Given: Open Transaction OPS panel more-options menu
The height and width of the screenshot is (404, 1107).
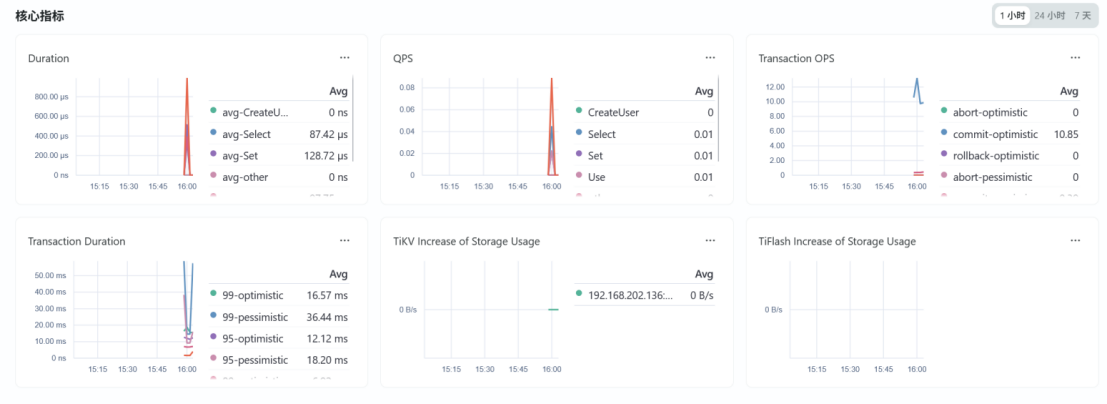Looking at the screenshot, I should point(1076,58).
